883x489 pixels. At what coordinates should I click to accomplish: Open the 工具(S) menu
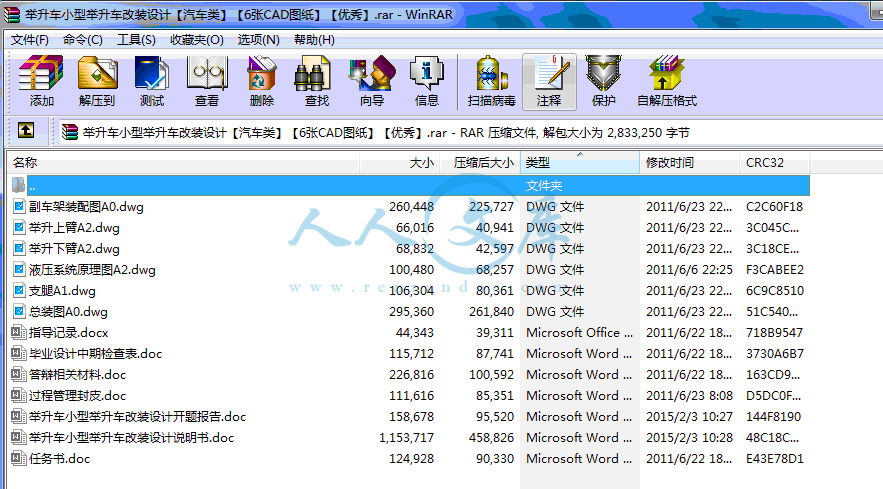(136, 40)
